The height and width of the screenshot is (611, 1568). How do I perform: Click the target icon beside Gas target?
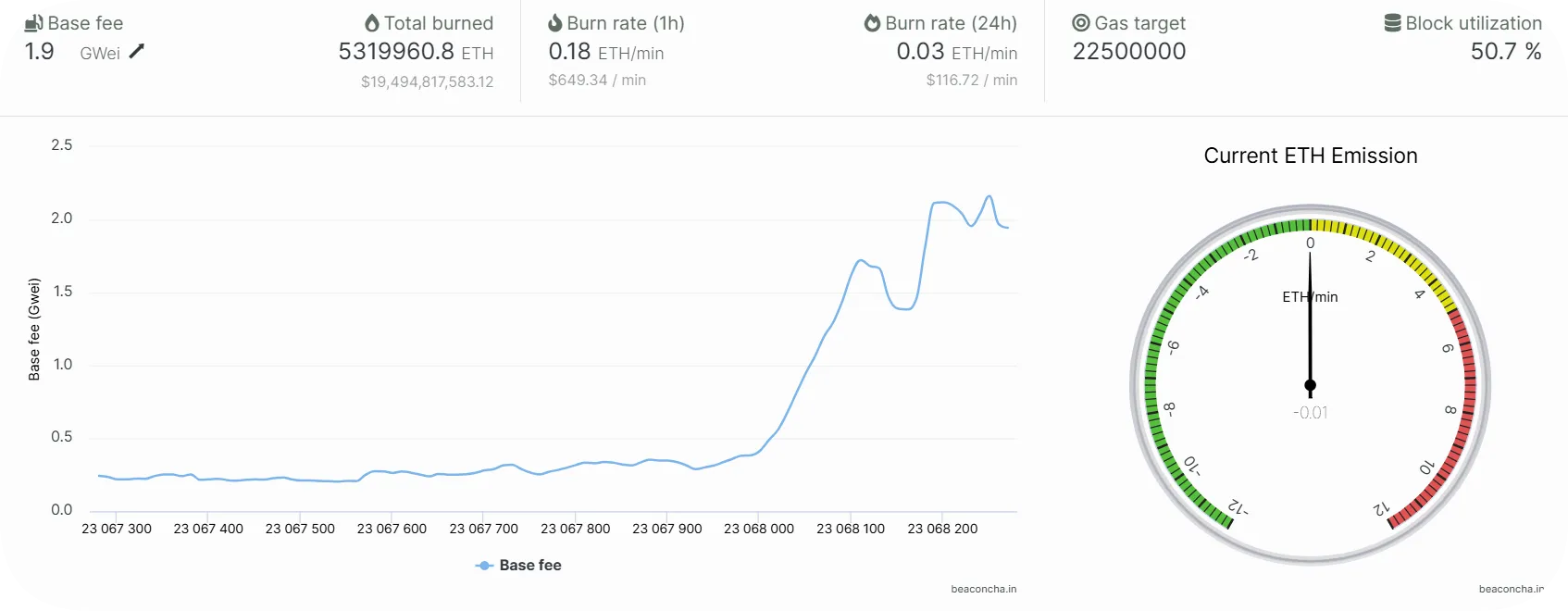(1080, 23)
